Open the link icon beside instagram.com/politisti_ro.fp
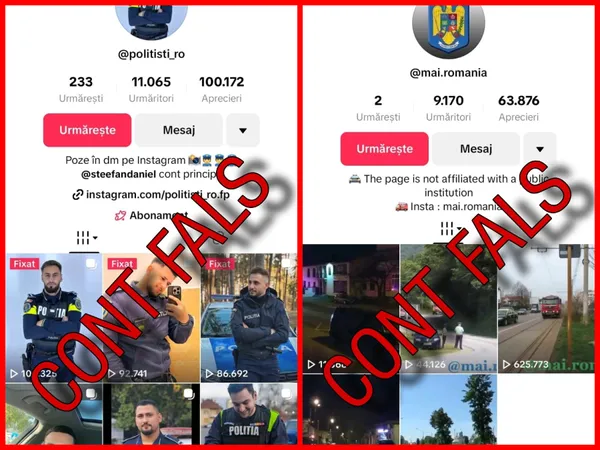This screenshot has height=450, width=600. (x=78, y=195)
